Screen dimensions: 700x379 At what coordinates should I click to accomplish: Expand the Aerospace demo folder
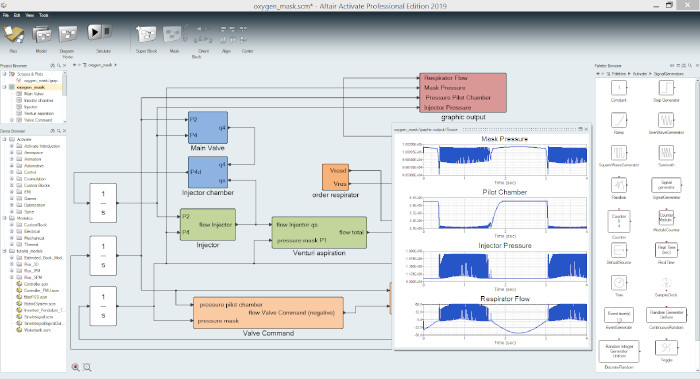point(12,152)
